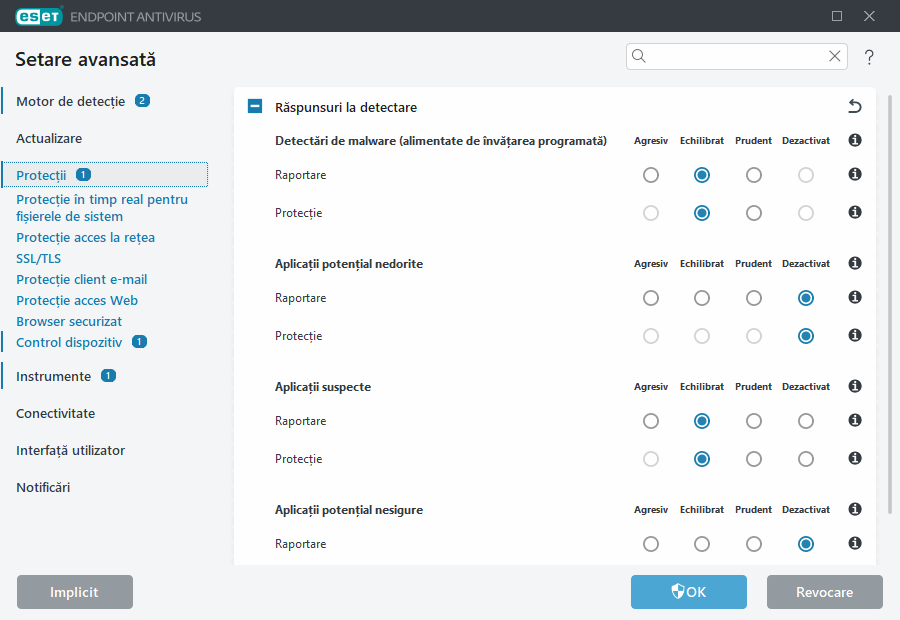
Task: Open info icon for Detectări de malware header
Action: tap(854, 141)
